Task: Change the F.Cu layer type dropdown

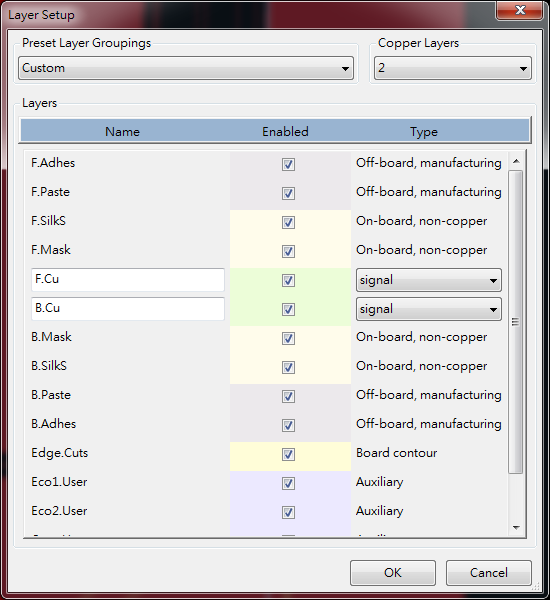Action: [x=429, y=280]
